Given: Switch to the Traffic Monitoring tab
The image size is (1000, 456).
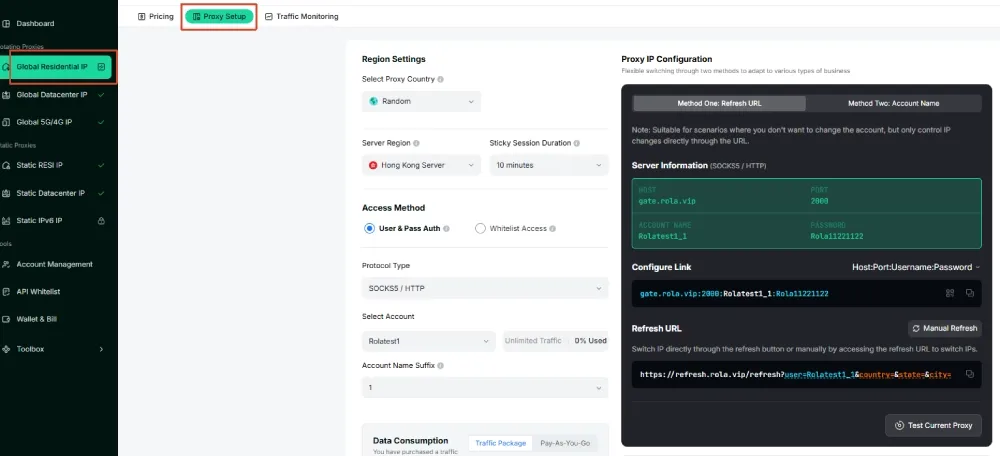Looking at the screenshot, I should (302, 17).
